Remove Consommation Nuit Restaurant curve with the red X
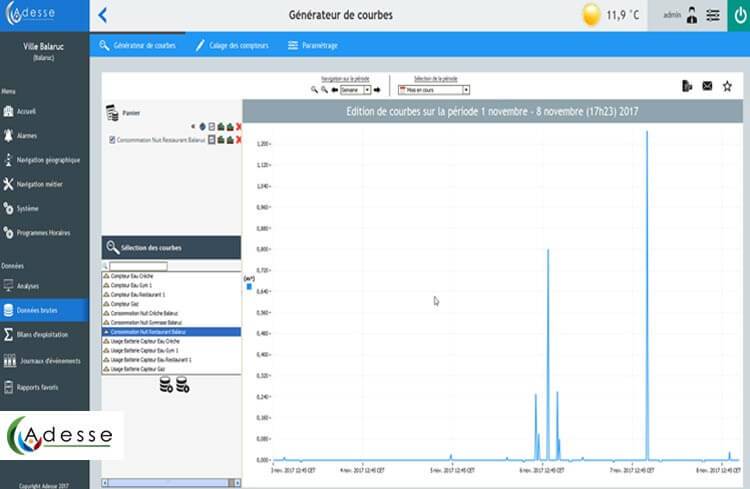 pos(239,140)
